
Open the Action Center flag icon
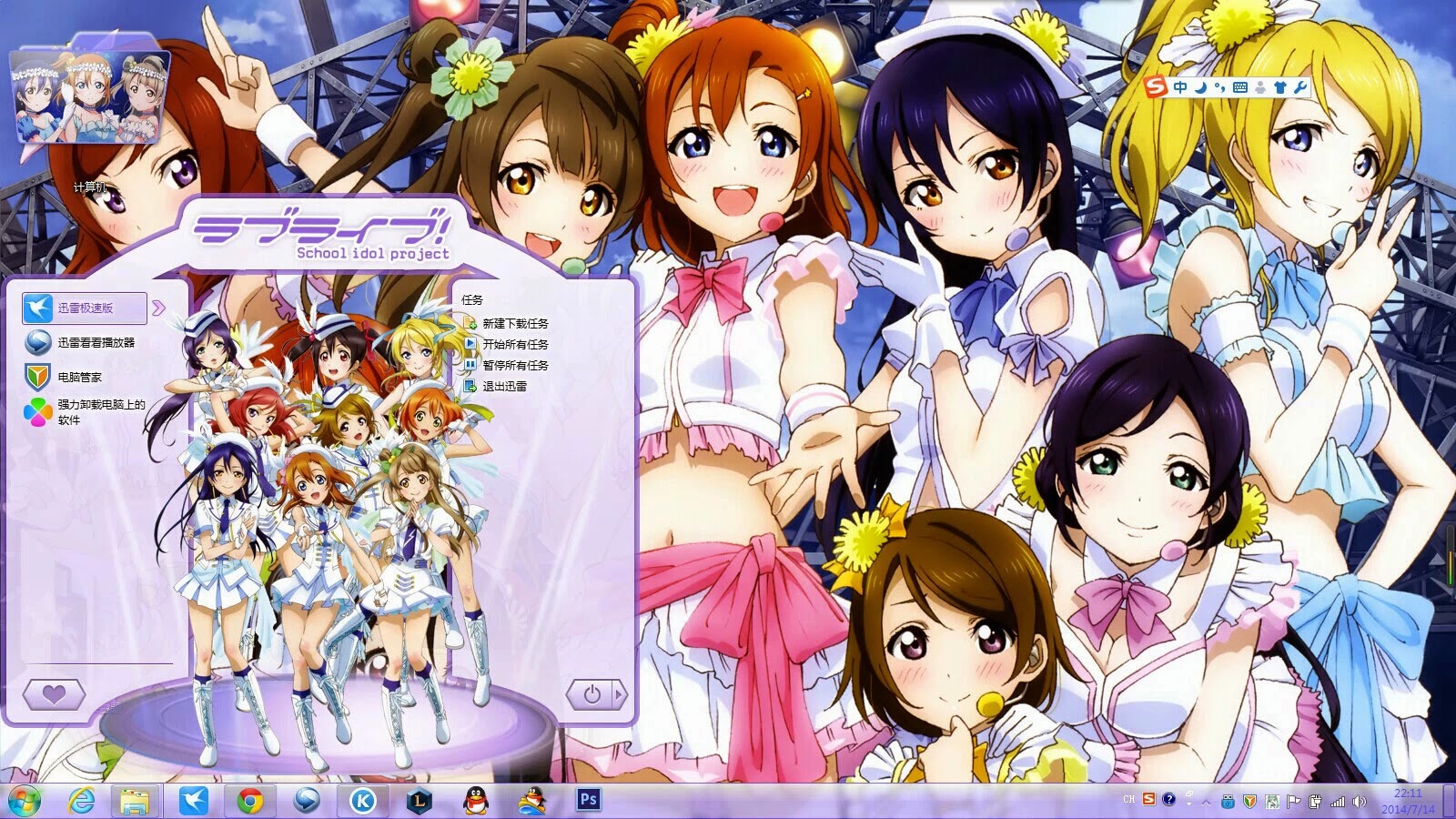pos(1293,802)
